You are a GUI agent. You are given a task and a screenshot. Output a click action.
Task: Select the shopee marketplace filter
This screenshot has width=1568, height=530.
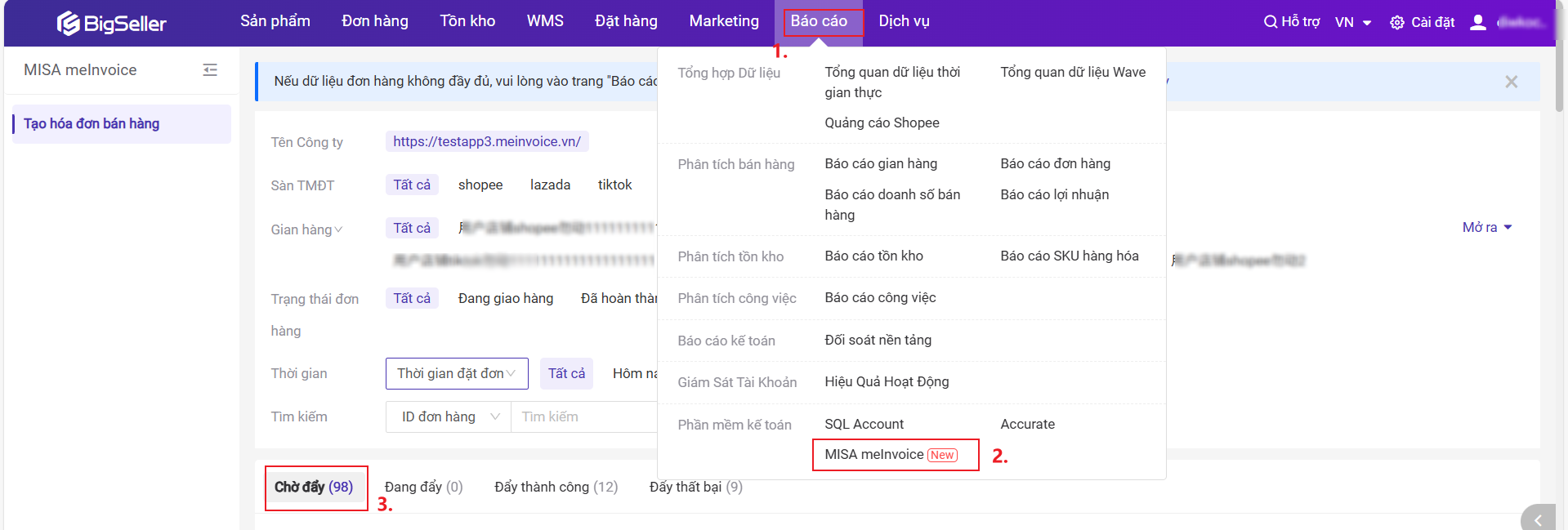click(480, 185)
